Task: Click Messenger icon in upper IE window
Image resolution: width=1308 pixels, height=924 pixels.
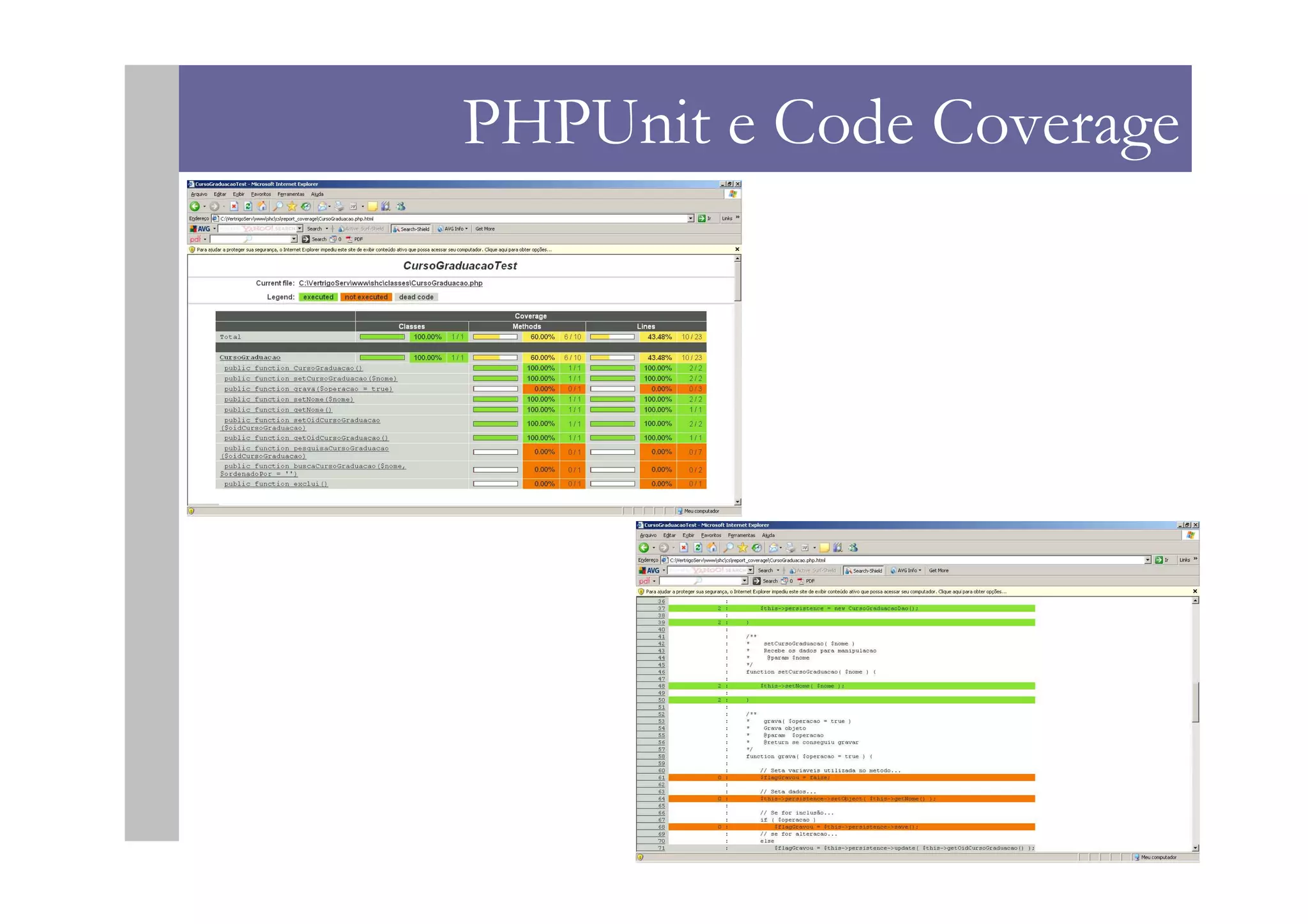Action: tap(401, 206)
